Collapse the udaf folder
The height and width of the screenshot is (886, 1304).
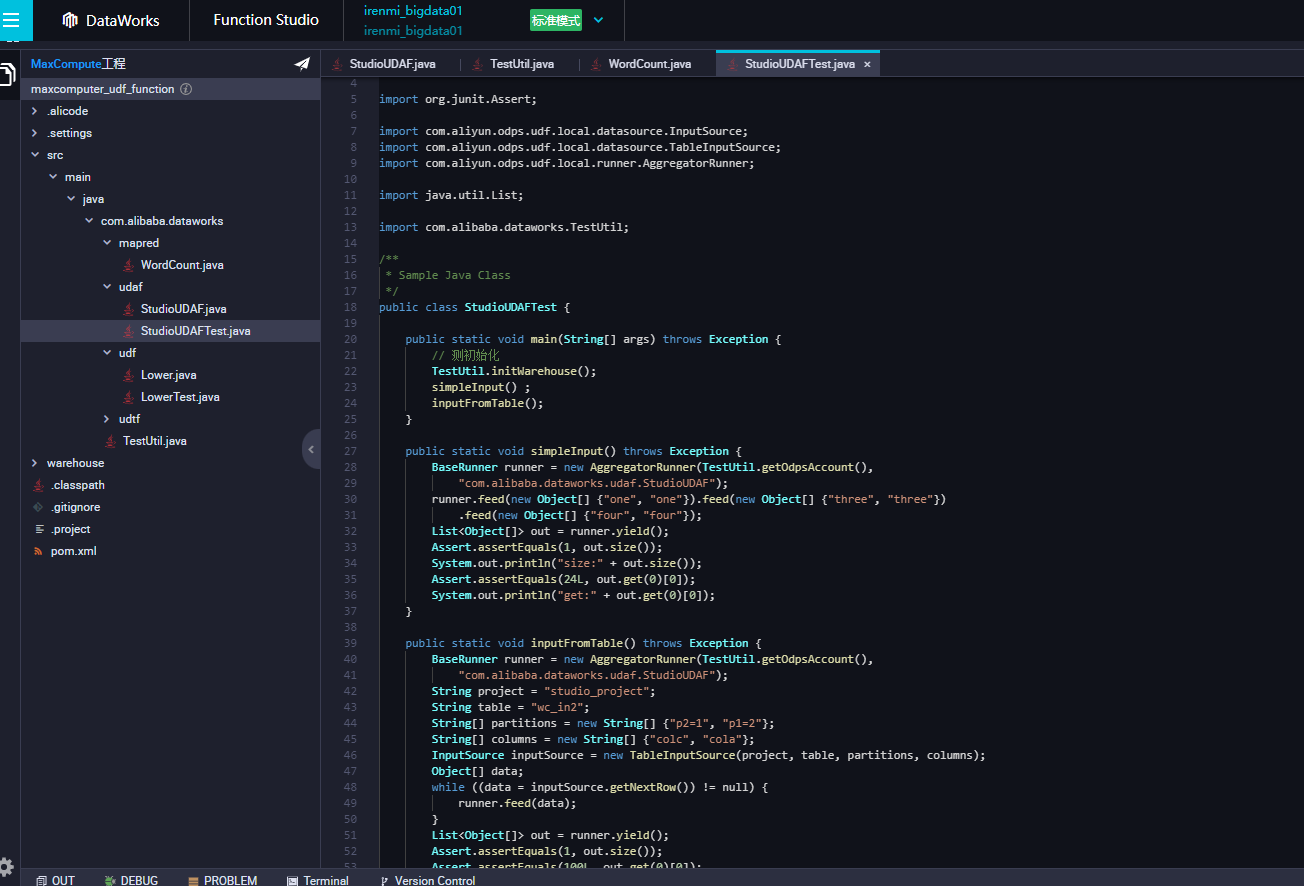[x=107, y=287]
